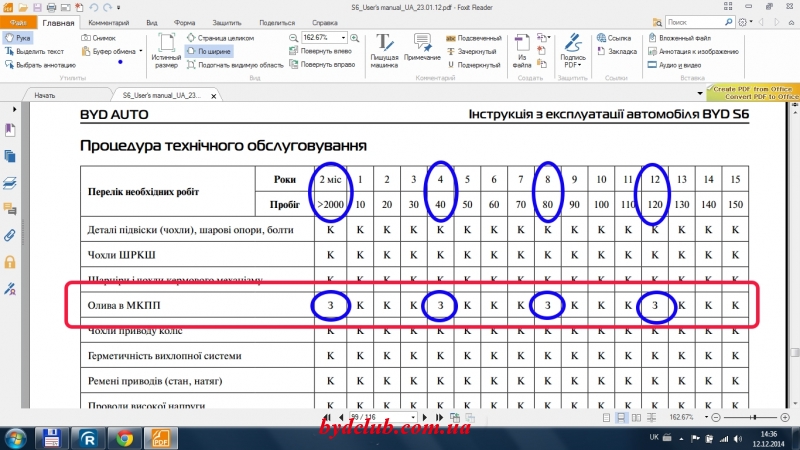The image size is (800, 450).
Task: Click Подогнать видимую область
Action: (x=235, y=65)
